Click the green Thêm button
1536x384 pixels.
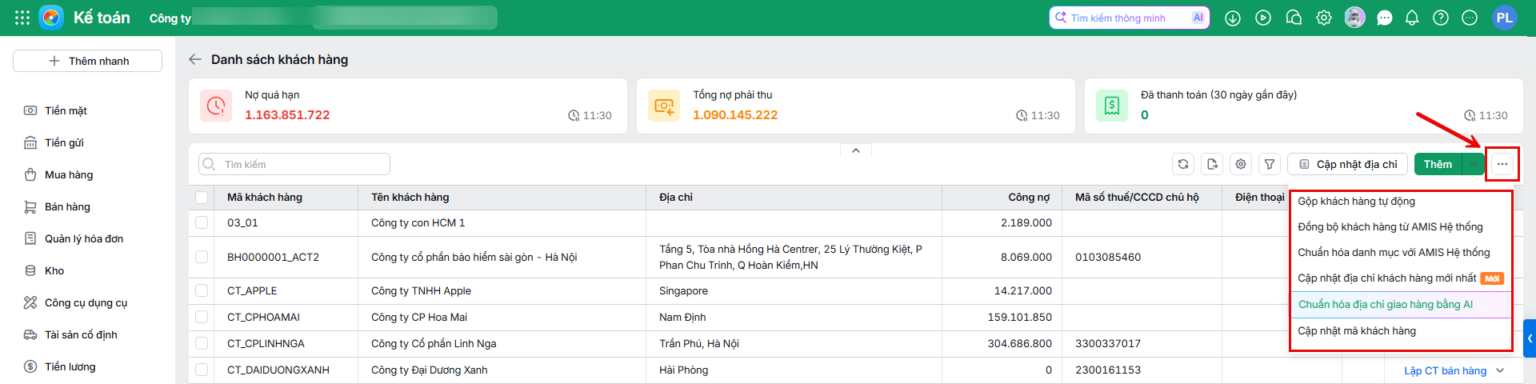click(x=1438, y=164)
